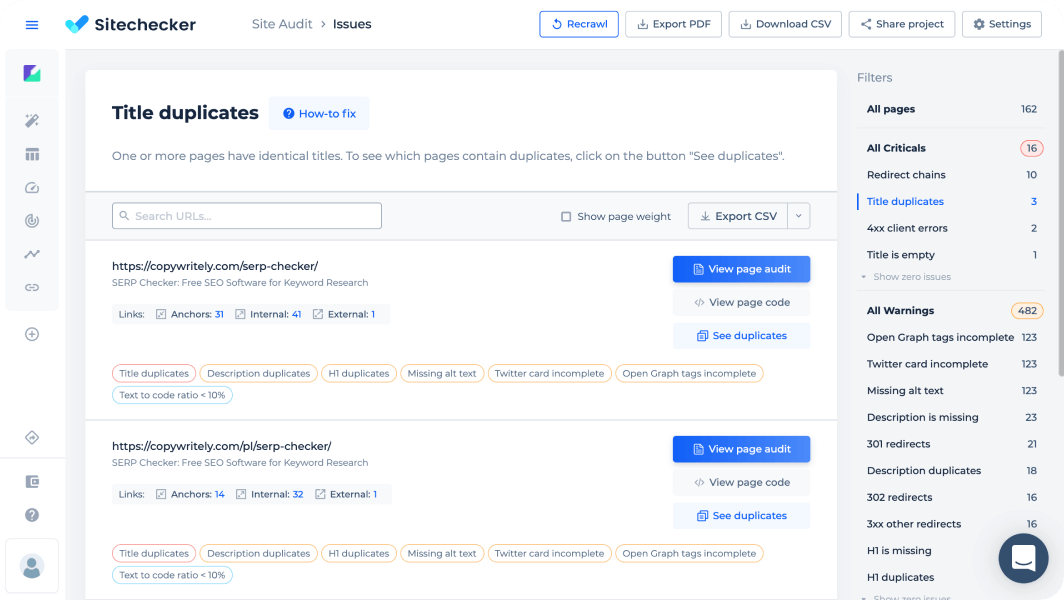Click the diamond arrow sidebar icon
This screenshot has height=600, width=1064.
[x=32, y=438]
